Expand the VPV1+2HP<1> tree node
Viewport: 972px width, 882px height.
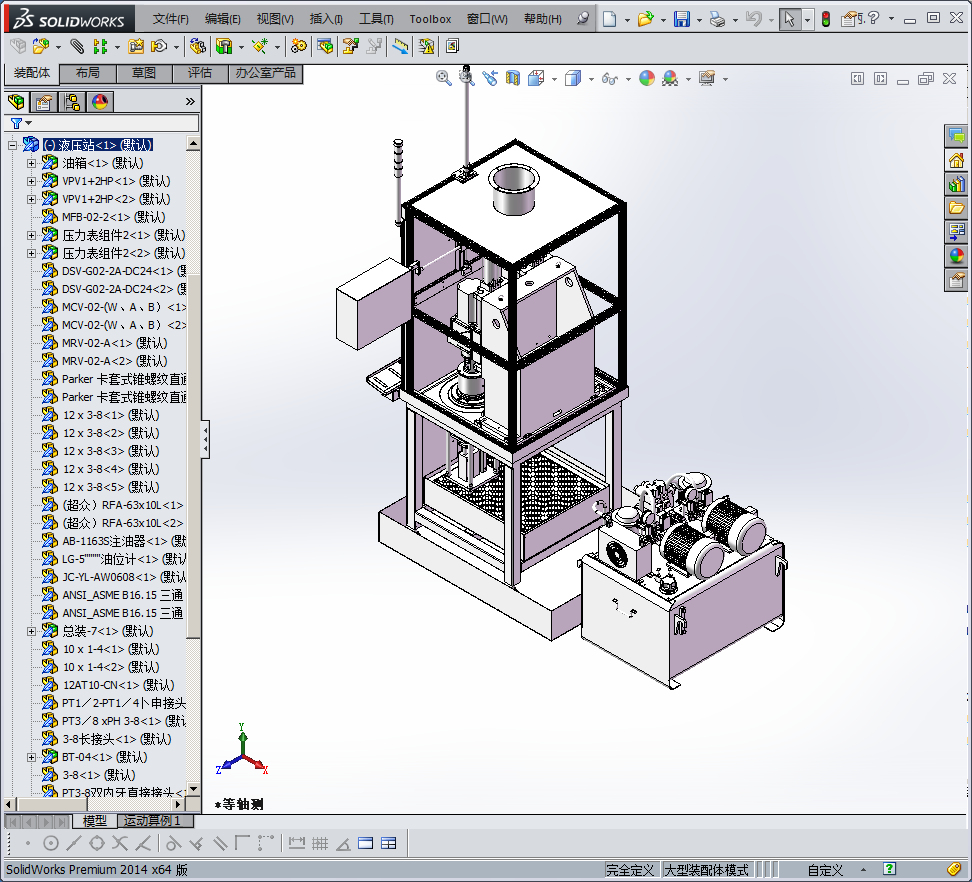tap(32, 182)
